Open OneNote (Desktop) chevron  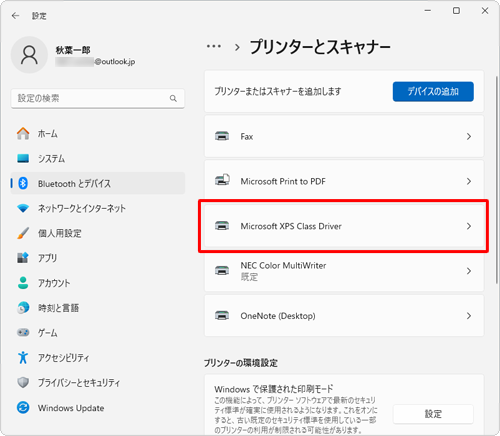[x=469, y=316]
